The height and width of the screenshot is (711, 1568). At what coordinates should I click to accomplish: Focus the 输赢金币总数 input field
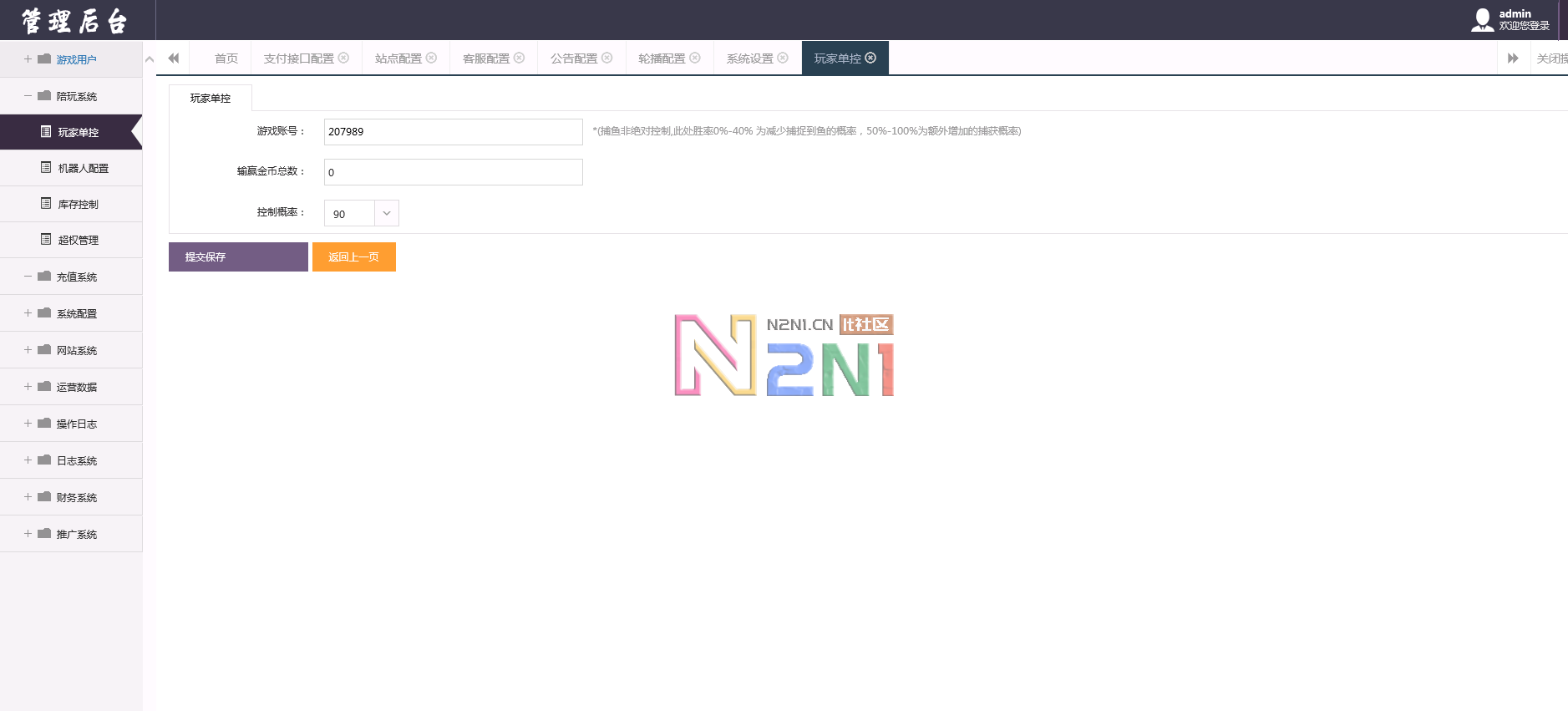[x=453, y=172]
